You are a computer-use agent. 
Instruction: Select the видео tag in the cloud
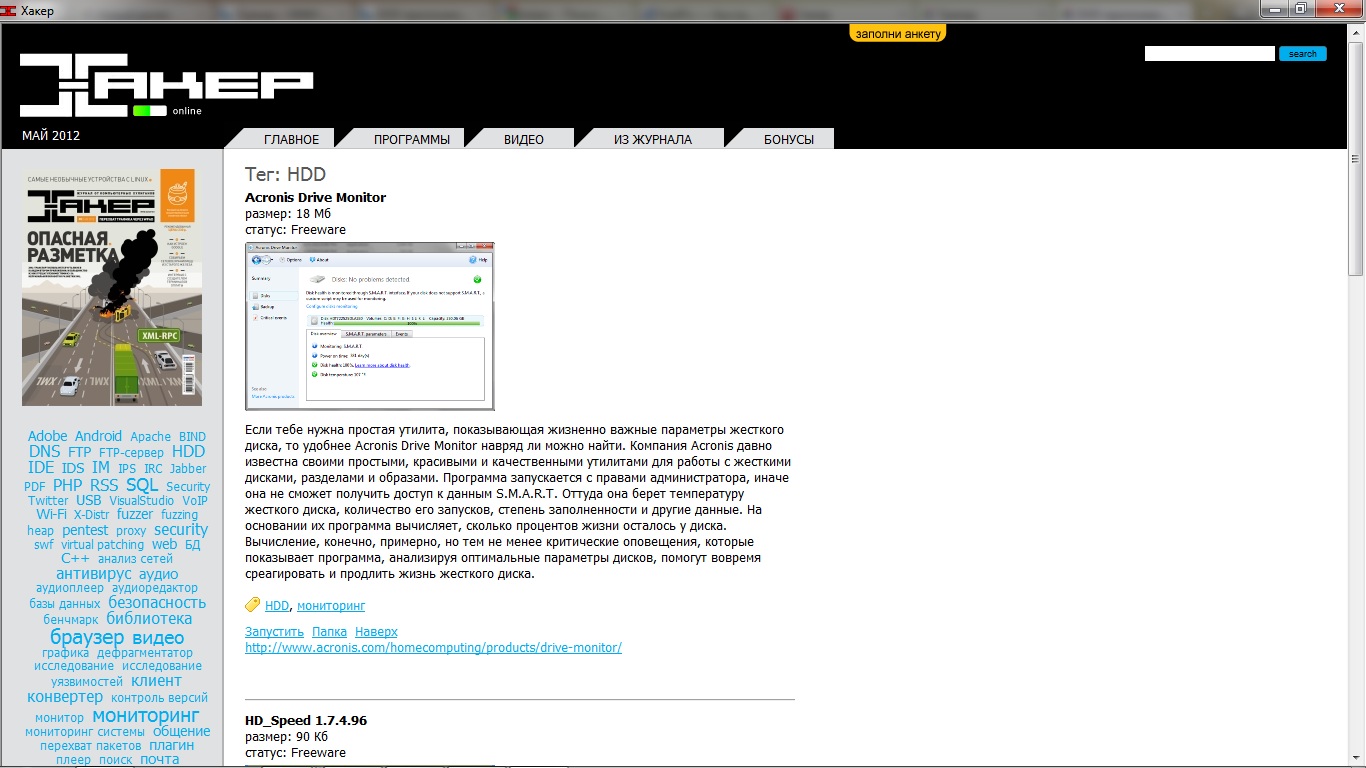click(x=158, y=638)
